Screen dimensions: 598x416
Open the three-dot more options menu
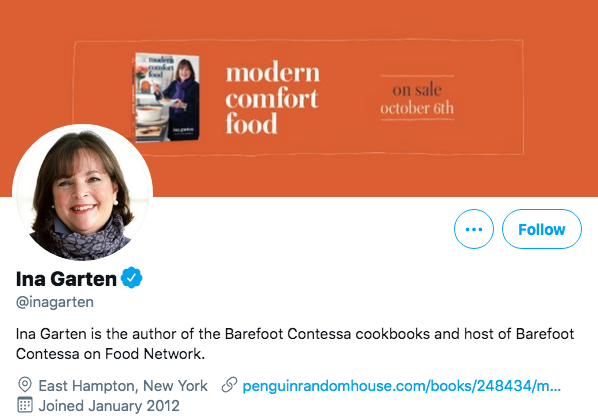pyautogui.click(x=474, y=229)
